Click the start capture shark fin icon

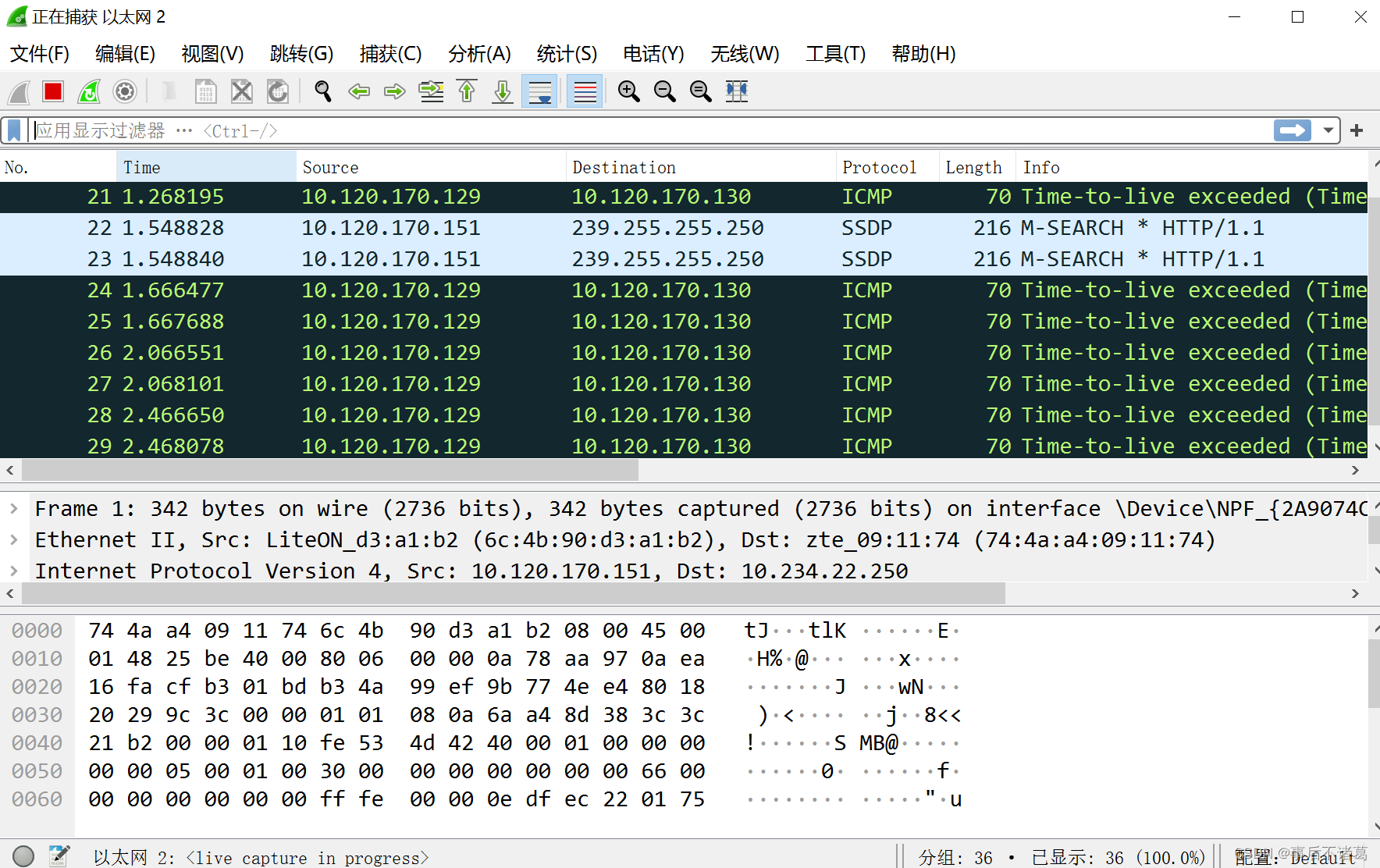click(19, 92)
